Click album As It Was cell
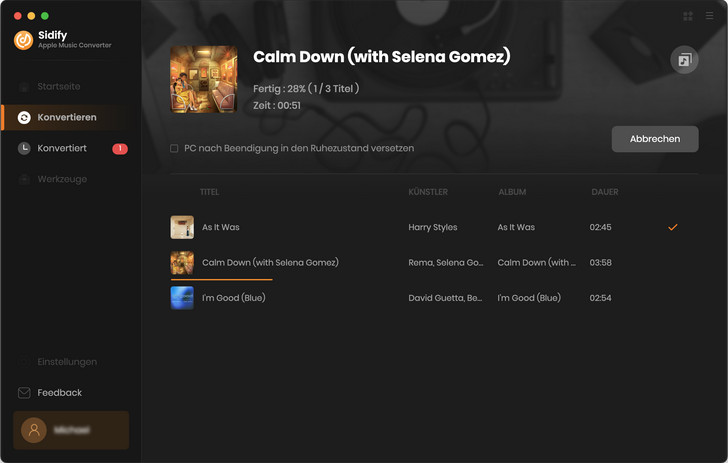 coord(516,227)
